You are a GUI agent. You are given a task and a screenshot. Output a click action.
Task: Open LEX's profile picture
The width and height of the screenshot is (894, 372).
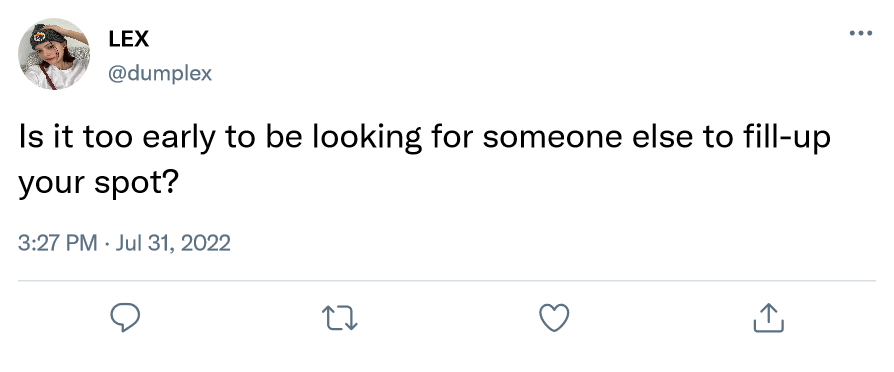[54, 54]
